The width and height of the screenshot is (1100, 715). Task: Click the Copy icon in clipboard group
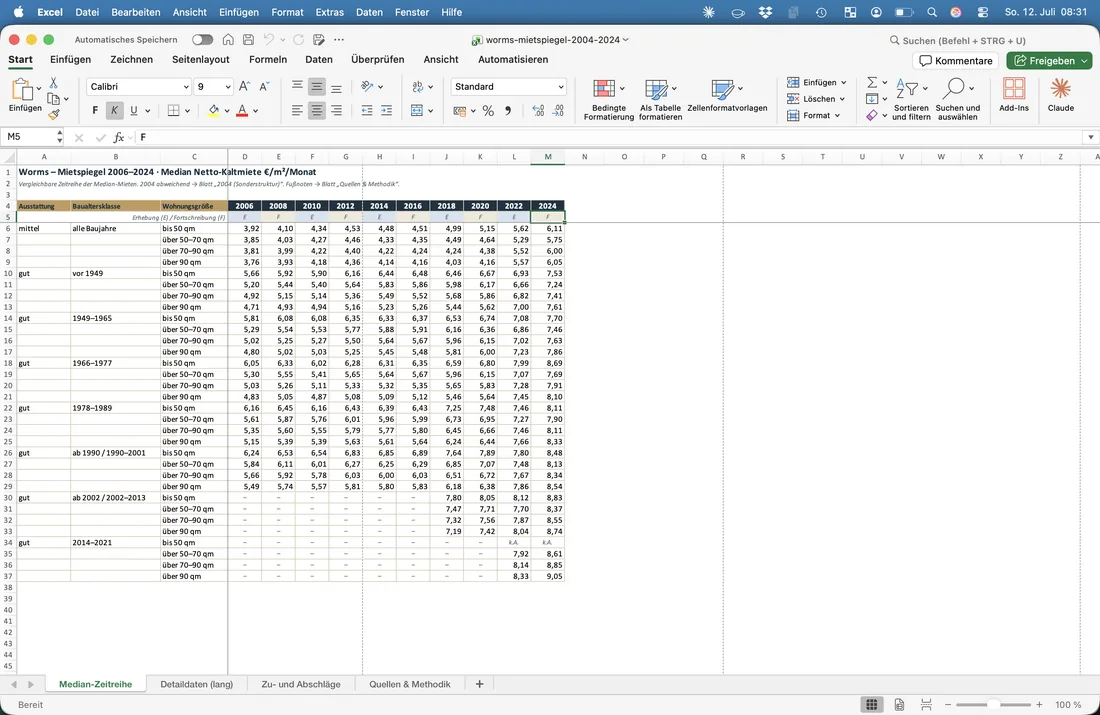pyautogui.click(x=53, y=99)
